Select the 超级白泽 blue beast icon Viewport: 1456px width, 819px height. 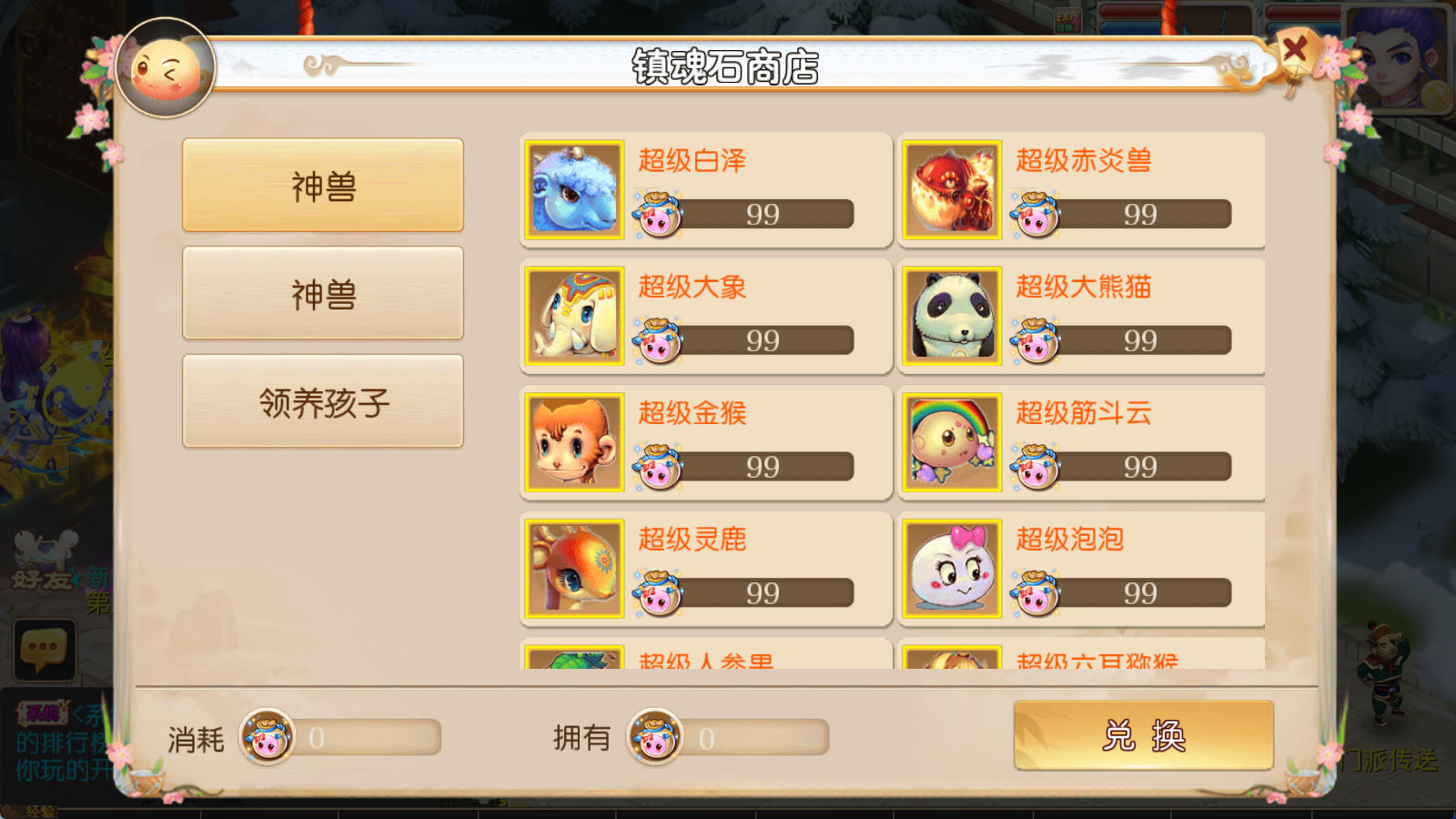[x=574, y=190]
